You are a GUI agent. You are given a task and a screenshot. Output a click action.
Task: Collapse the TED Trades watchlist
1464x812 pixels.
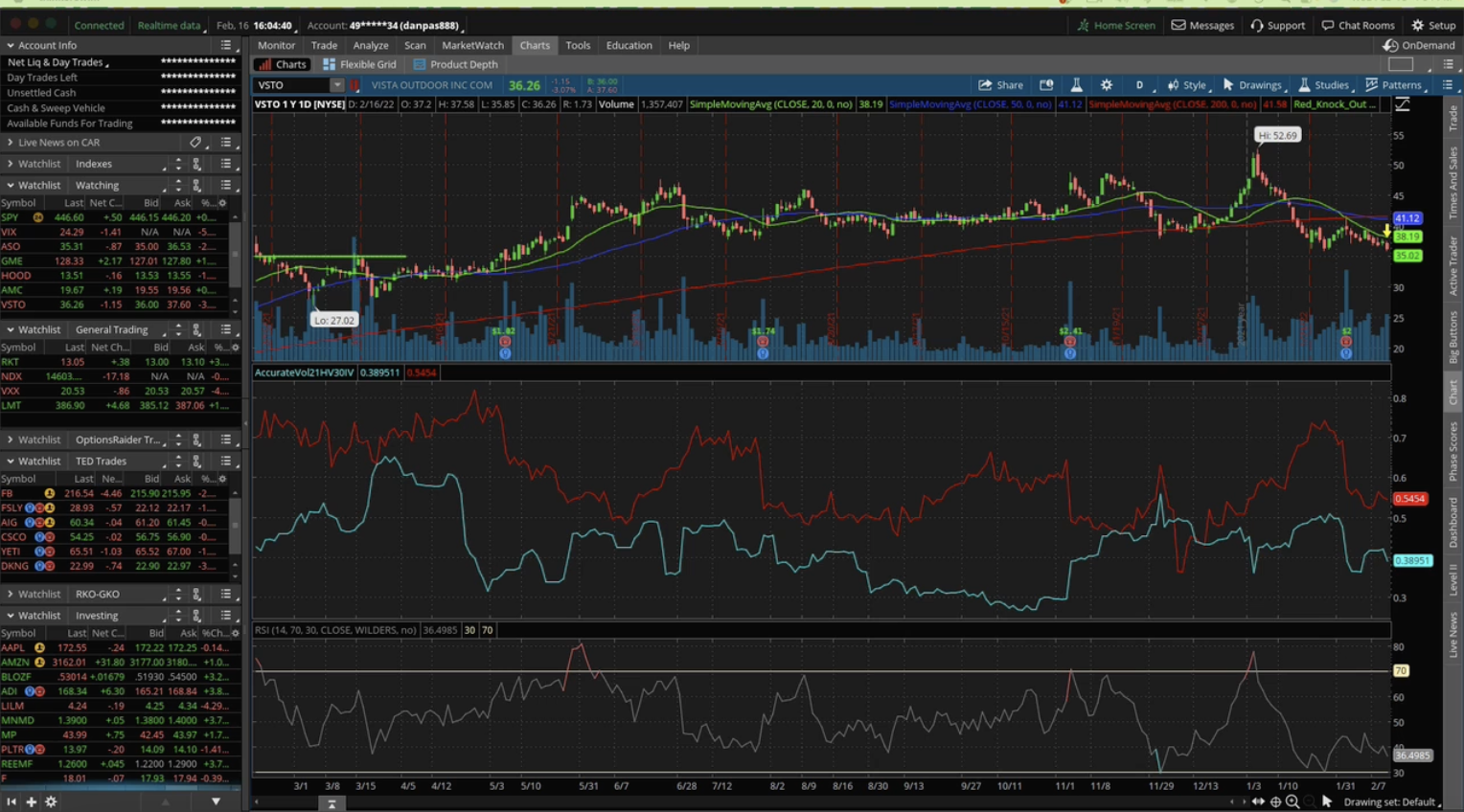click(x=11, y=461)
